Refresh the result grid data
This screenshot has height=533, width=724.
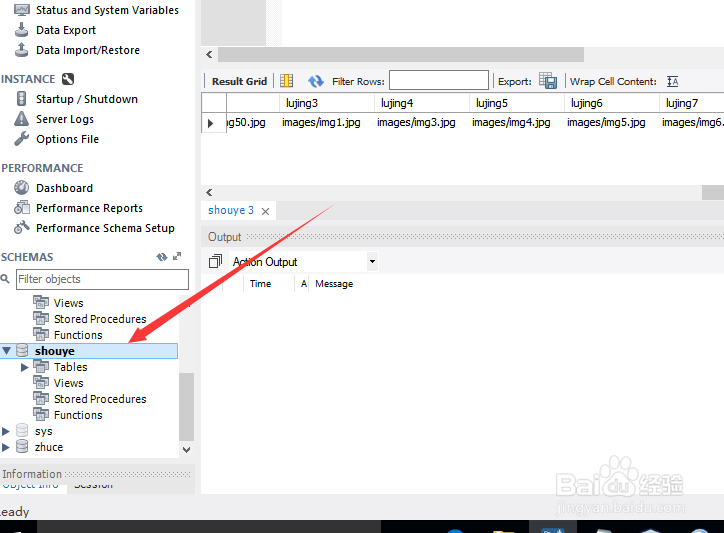click(x=316, y=81)
